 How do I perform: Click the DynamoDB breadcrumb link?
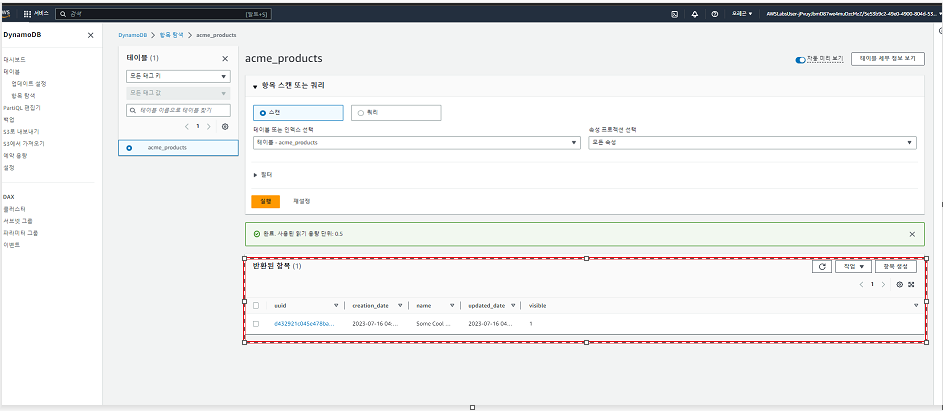132,36
